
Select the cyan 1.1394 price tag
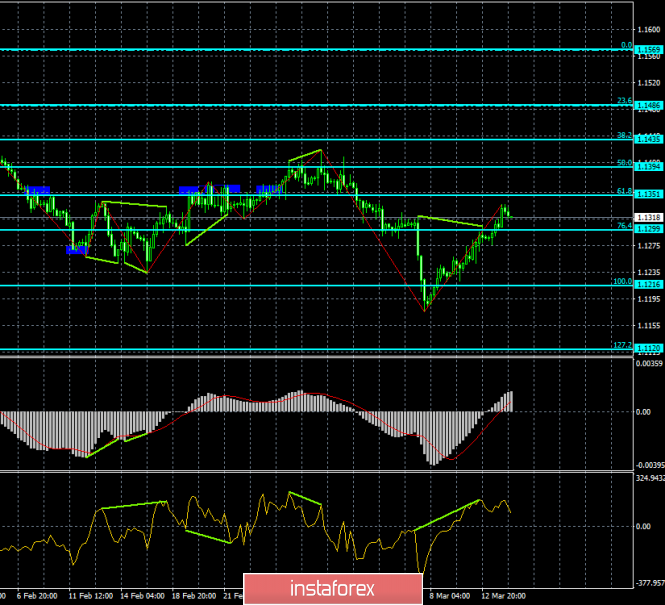click(649, 167)
